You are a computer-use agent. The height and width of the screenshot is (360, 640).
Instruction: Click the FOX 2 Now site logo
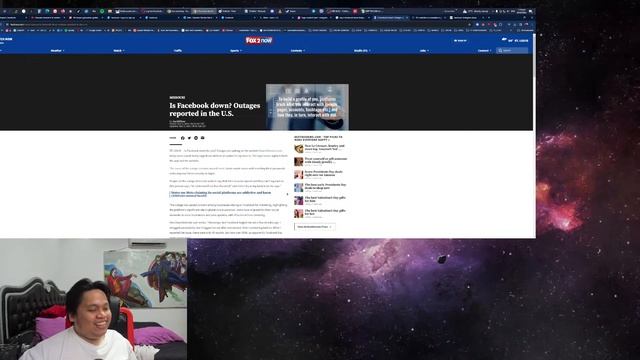pyautogui.click(x=259, y=40)
